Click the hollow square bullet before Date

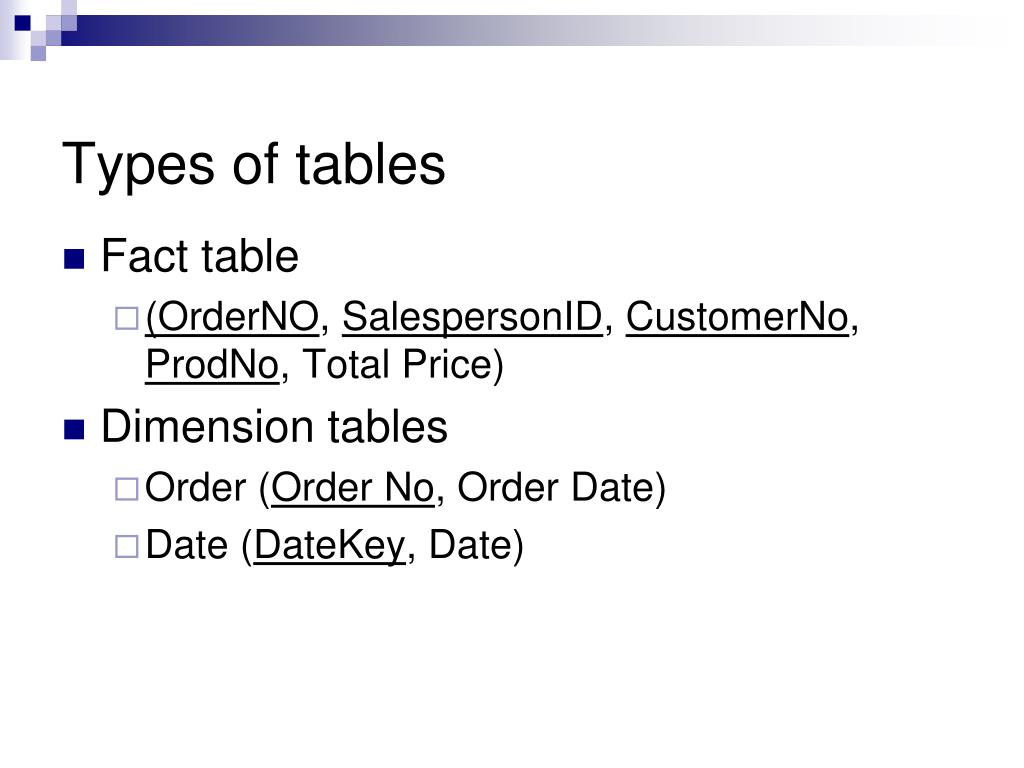[x=126, y=547]
